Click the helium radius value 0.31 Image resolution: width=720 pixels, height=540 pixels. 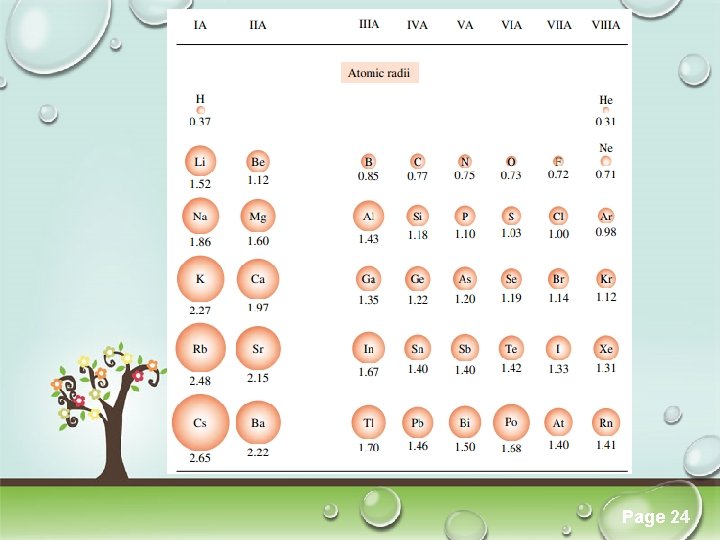[606, 121]
